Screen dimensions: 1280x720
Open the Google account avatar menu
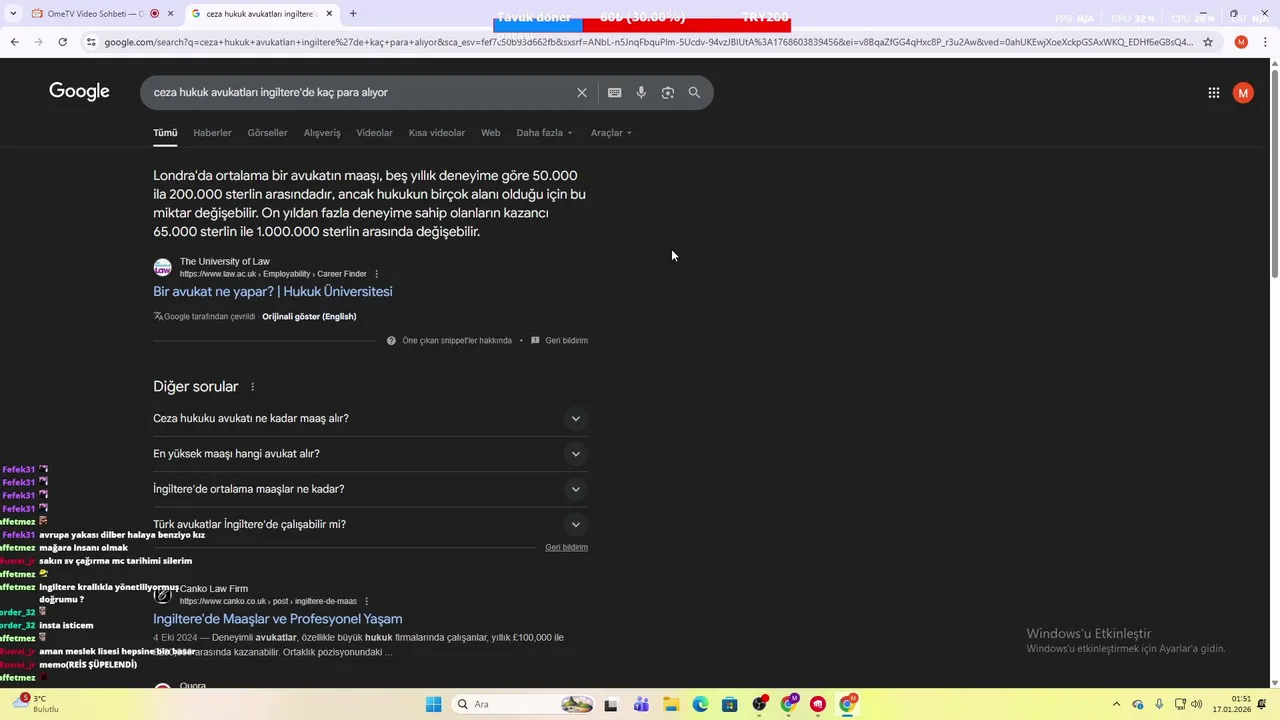[x=1243, y=92]
